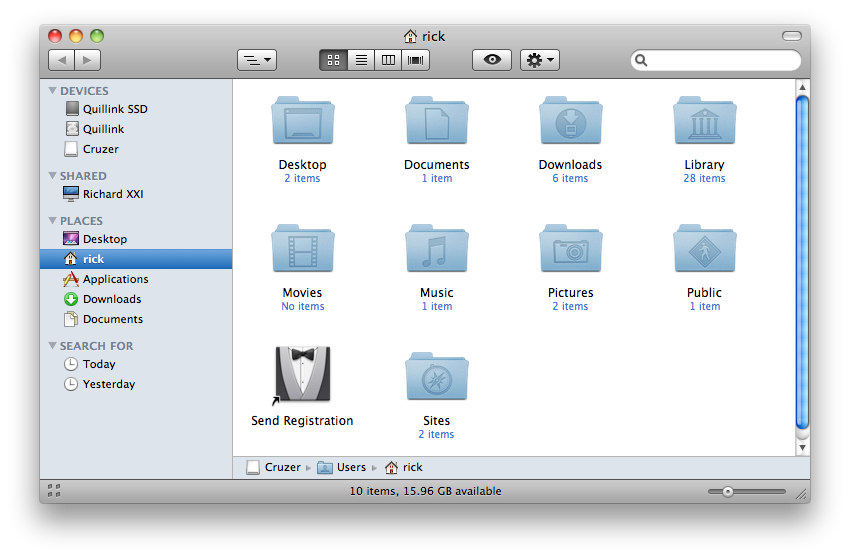Search for files from Today
This screenshot has width=850, height=558.
click(x=136, y=364)
